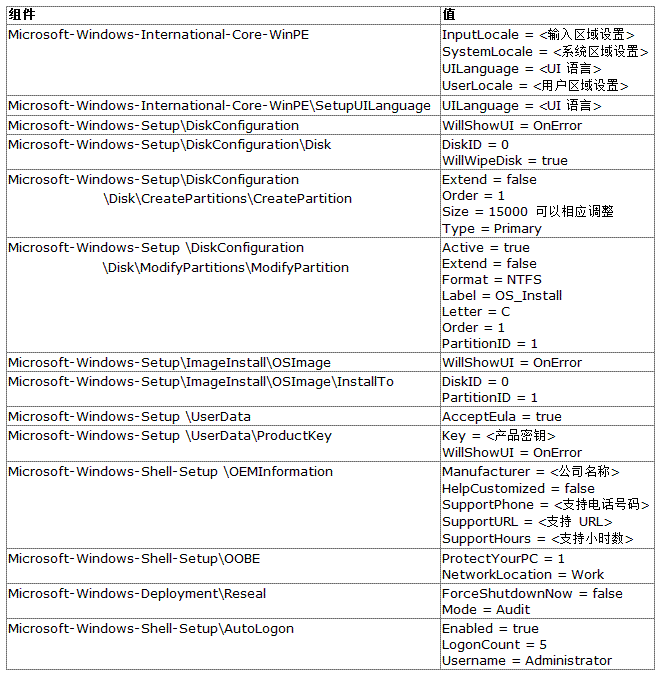Viewport: 658px width, 674px height.
Task: Select Microsoft-Windows-Shell-Setup\OOBE component cell
Action: pos(223,566)
